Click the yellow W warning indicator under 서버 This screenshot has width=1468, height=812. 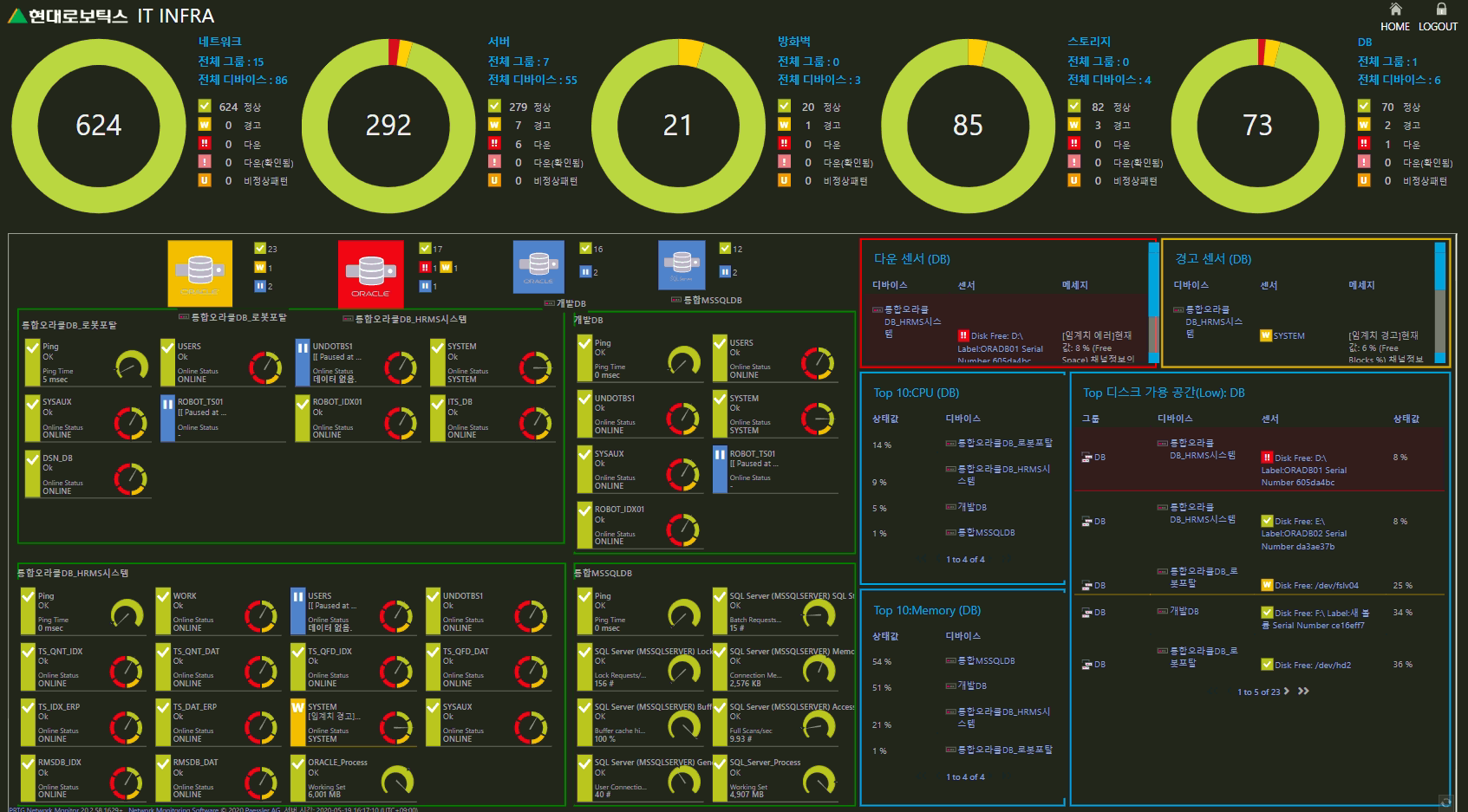click(x=494, y=125)
